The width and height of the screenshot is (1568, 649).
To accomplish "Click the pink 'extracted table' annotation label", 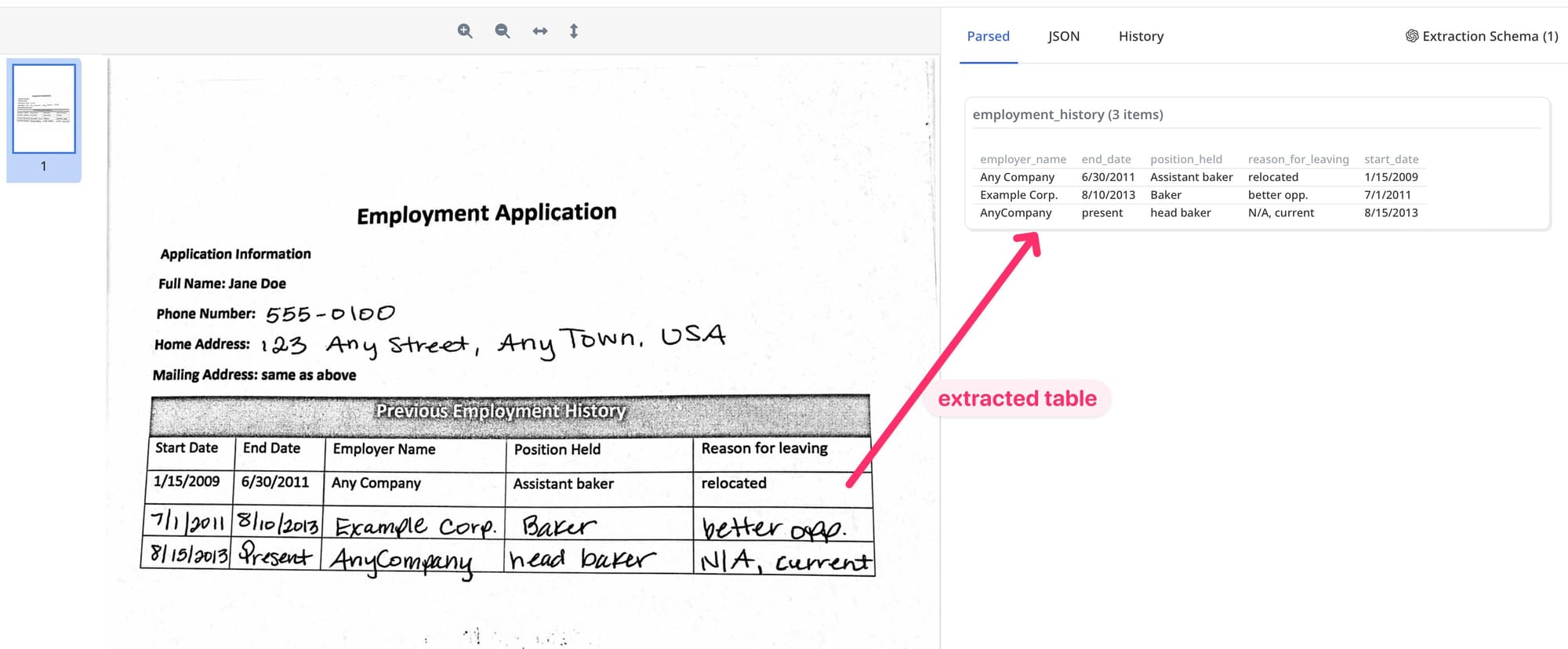I will pyautogui.click(x=1017, y=399).
